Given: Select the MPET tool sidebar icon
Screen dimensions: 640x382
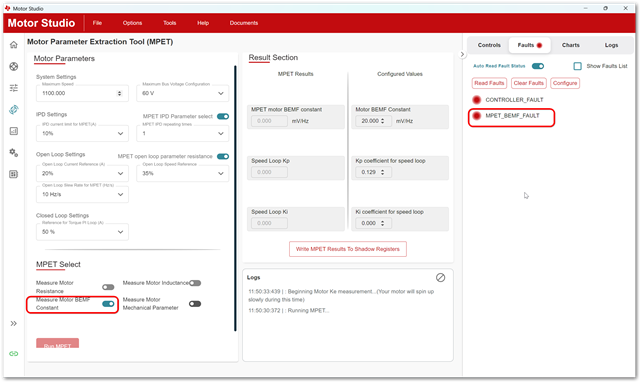Looking at the screenshot, I should click(13, 109).
